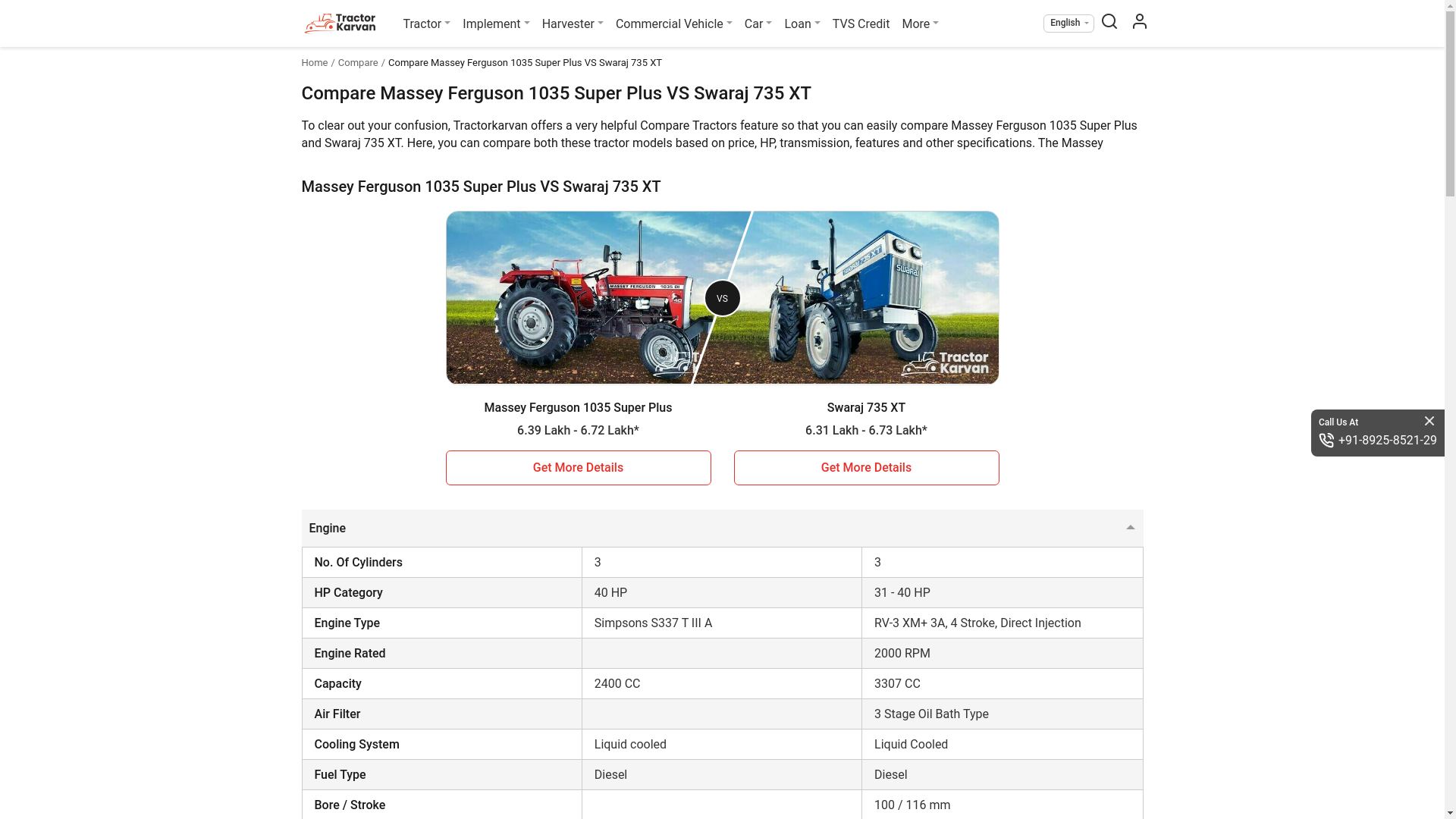This screenshot has height=819, width=1456.
Task: Select the Fuel Type row label
Action: [340, 775]
